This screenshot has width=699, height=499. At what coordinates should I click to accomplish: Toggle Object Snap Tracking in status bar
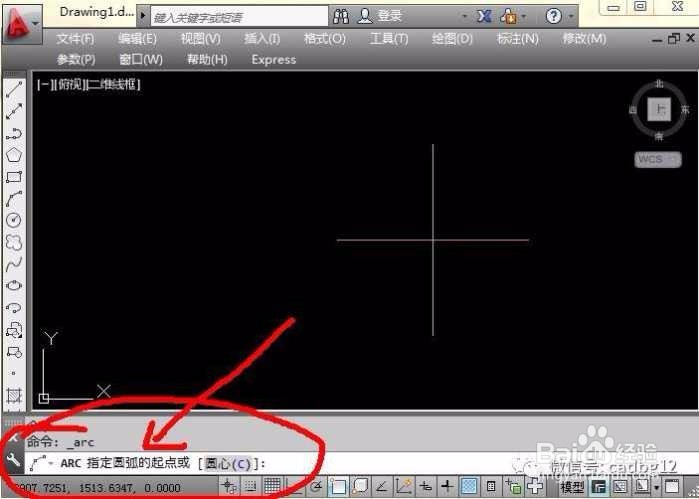381,487
